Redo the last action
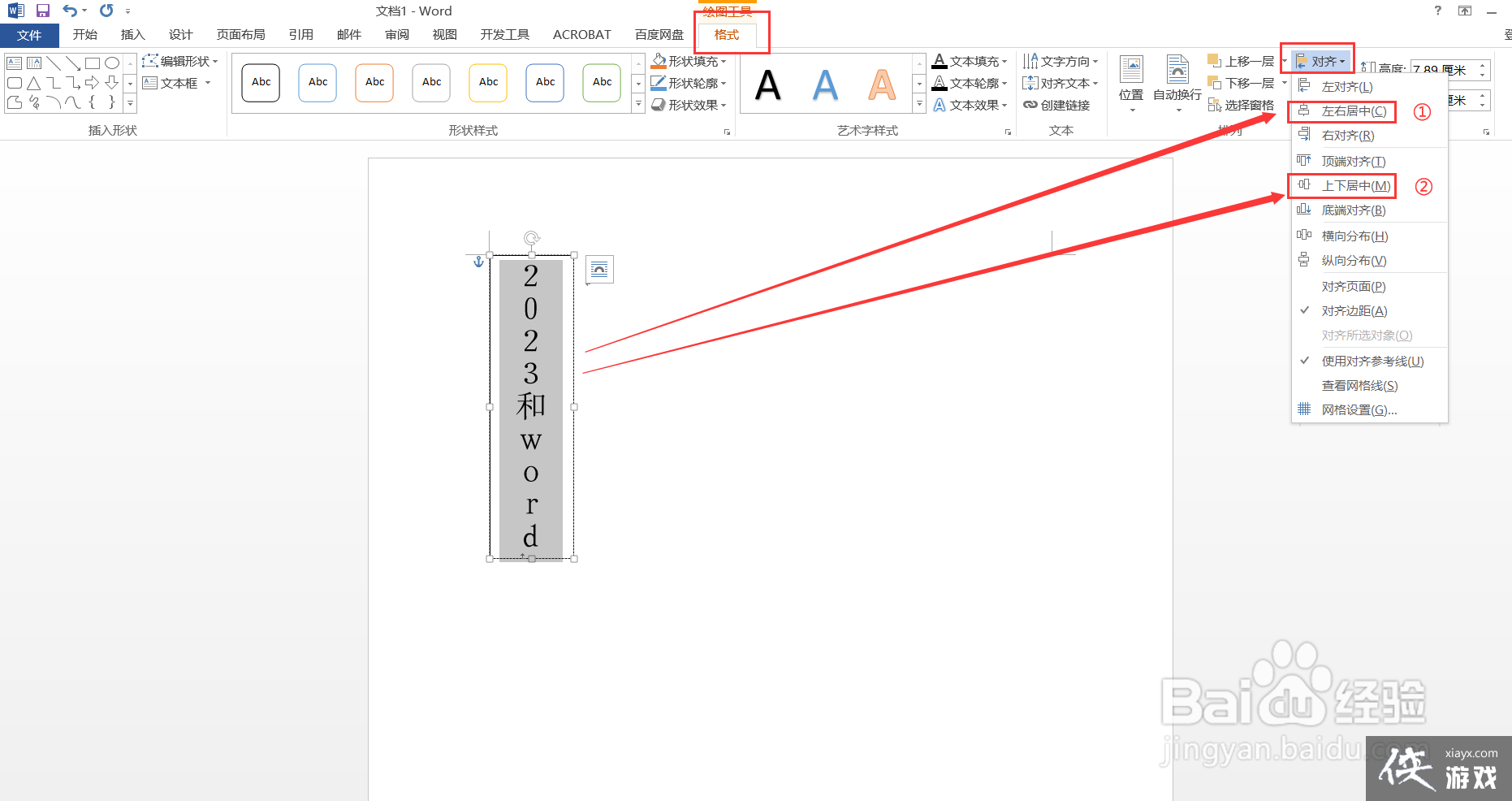This screenshot has width=1512, height=801. [106, 11]
